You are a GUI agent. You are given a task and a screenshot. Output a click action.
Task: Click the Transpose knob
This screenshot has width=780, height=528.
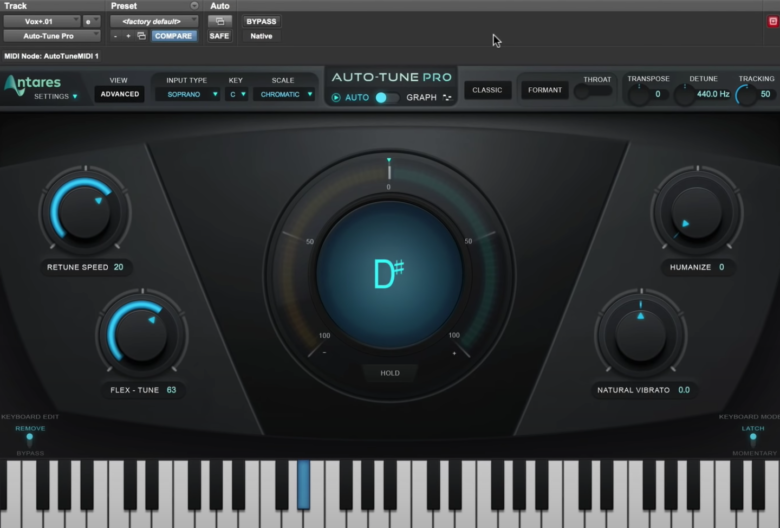point(639,95)
